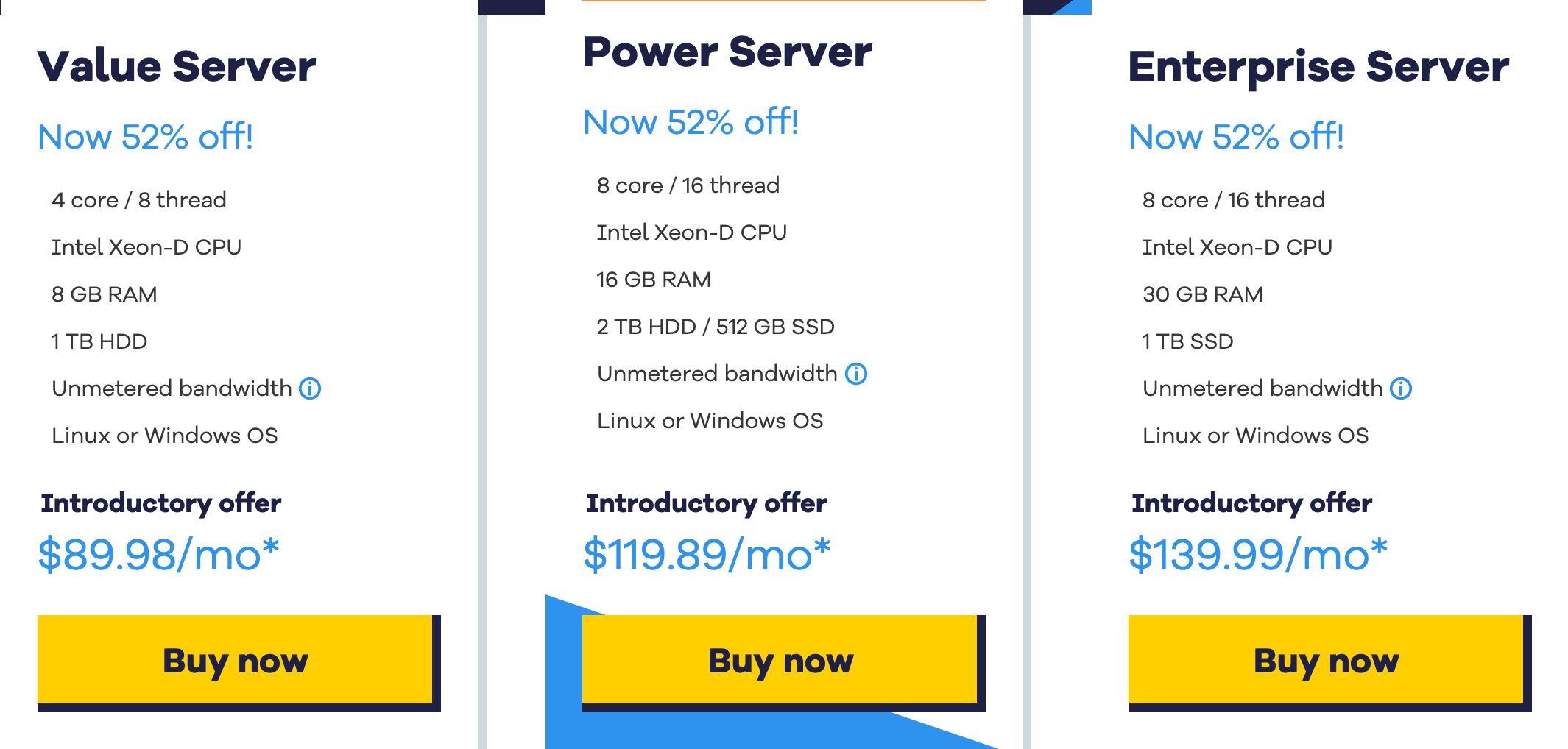The image size is (1568, 749).
Task: Click the $89.98/mo price text
Action: click(158, 555)
